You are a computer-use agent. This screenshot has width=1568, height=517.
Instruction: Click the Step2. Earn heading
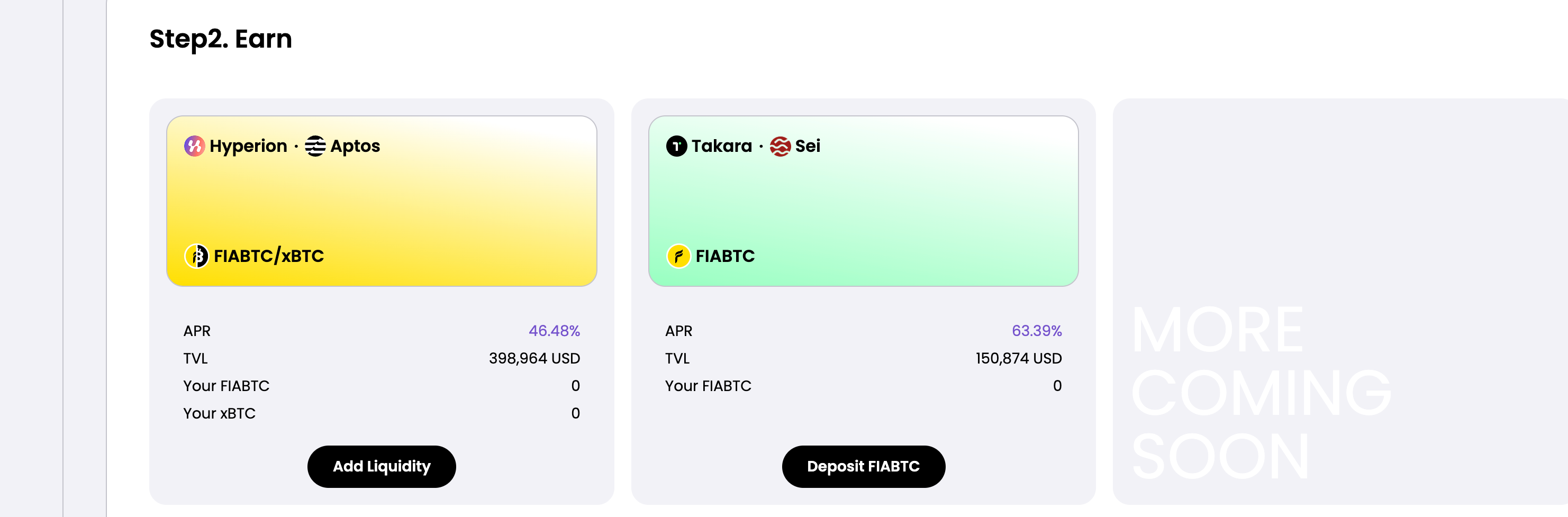220,39
